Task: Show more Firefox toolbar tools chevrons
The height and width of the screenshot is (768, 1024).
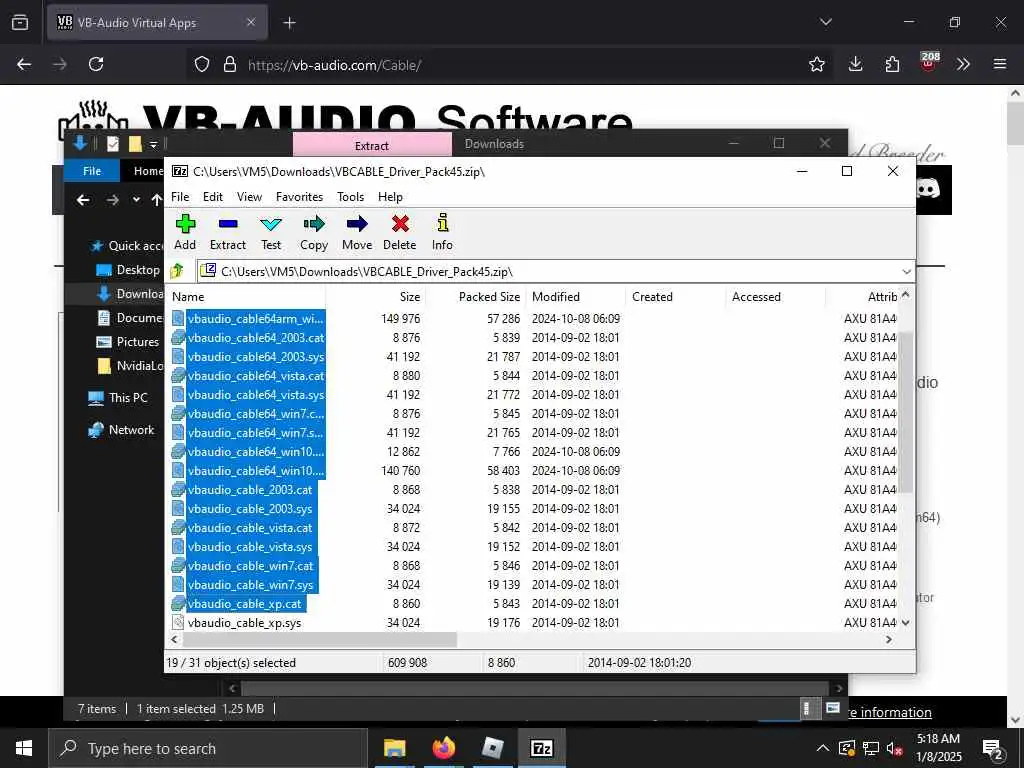Action: (x=963, y=64)
